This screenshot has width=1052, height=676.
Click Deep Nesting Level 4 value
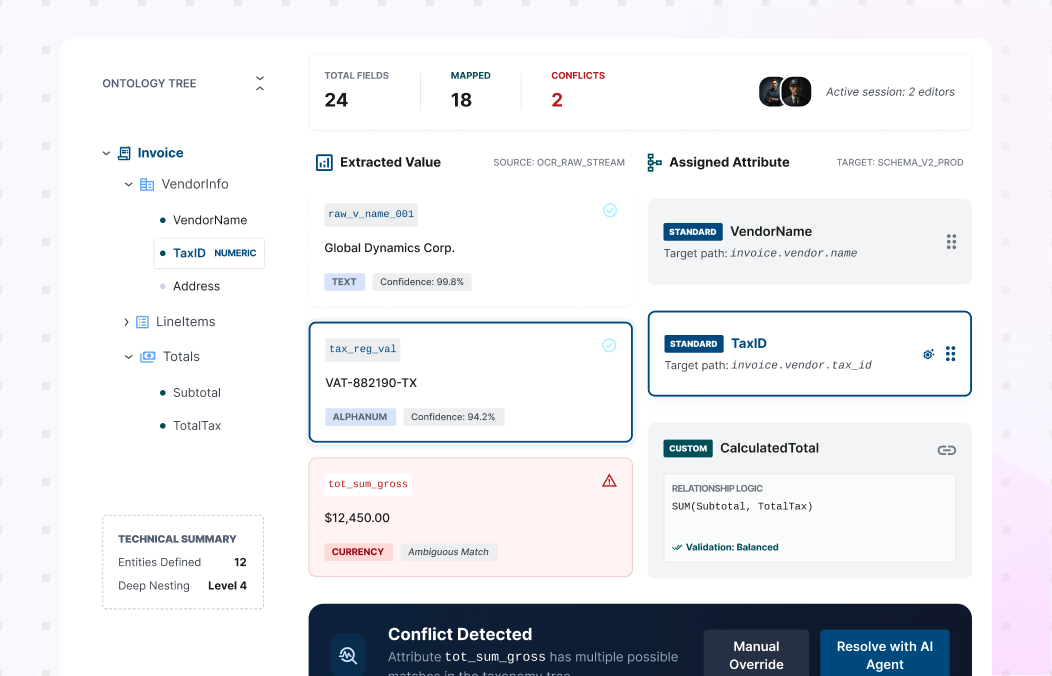pos(227,586)
